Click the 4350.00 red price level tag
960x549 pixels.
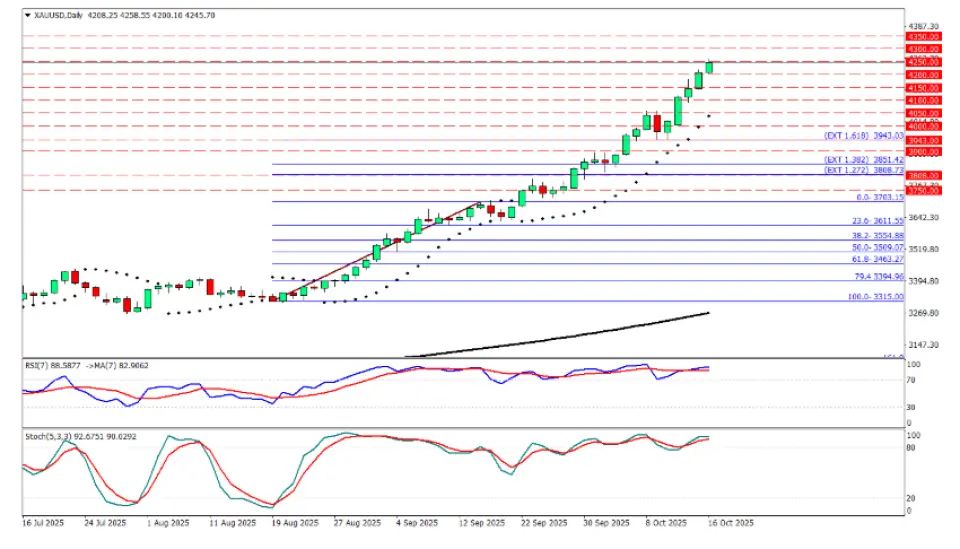click(923, 35)
